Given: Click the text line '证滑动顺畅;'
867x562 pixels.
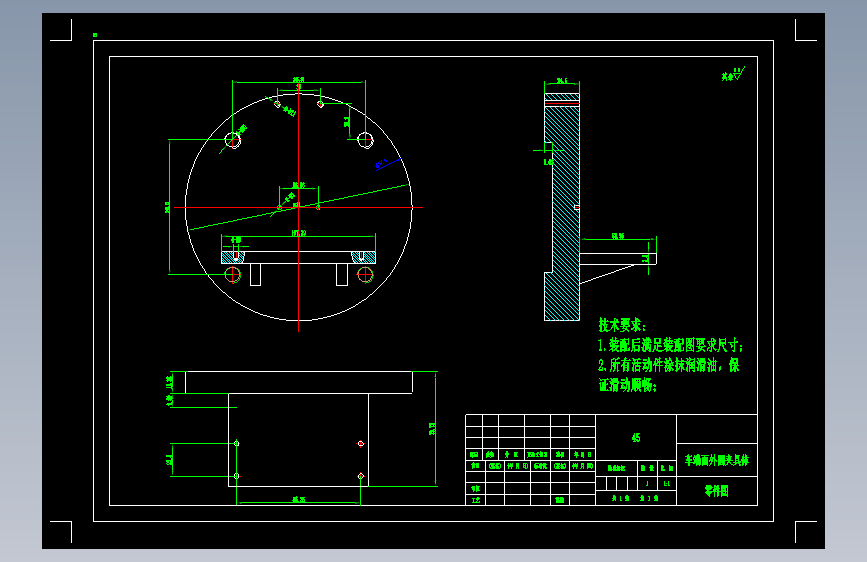Looking at the screenshot, I should [628, 385].
